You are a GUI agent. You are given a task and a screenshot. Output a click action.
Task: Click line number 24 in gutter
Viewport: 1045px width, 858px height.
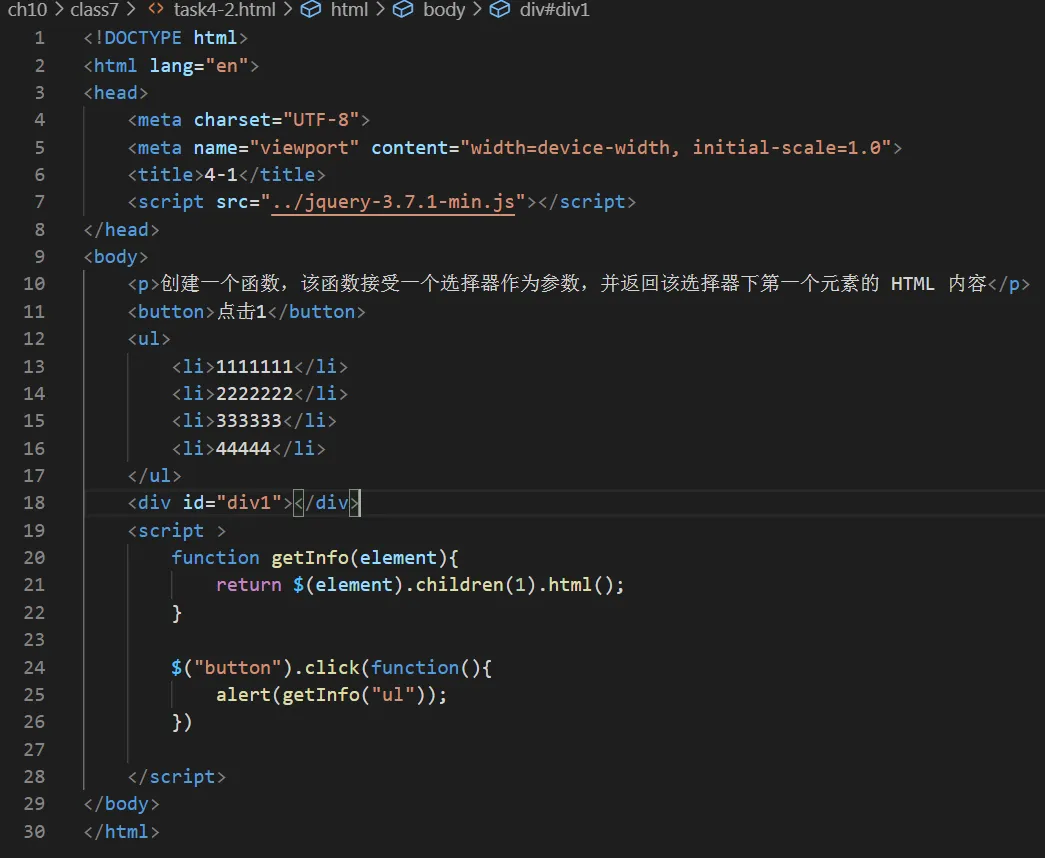(34, 667)
